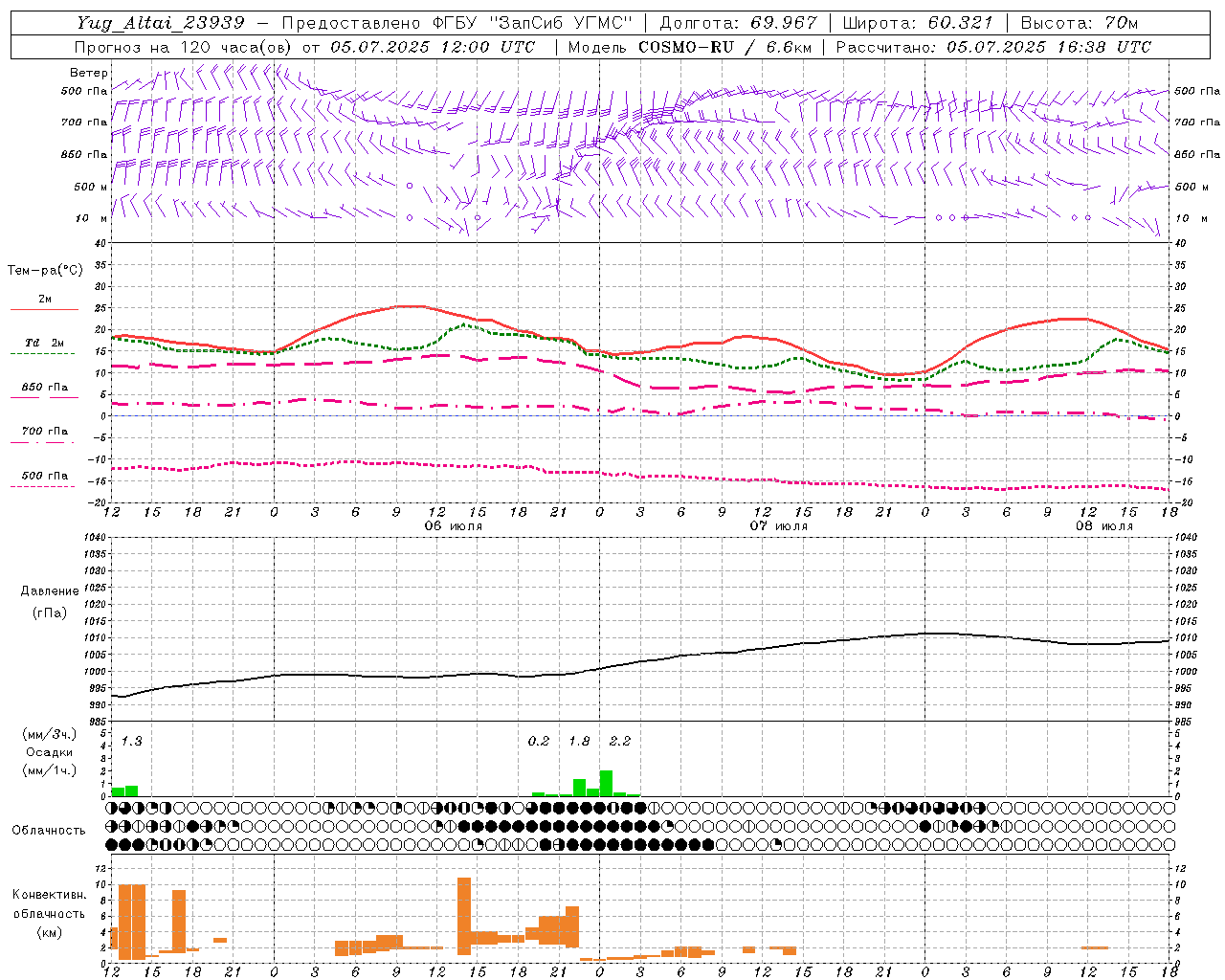The image size is (1225, 980).
Task: Select the Конвективн. convective cloud label
Action: coord(49,895)
